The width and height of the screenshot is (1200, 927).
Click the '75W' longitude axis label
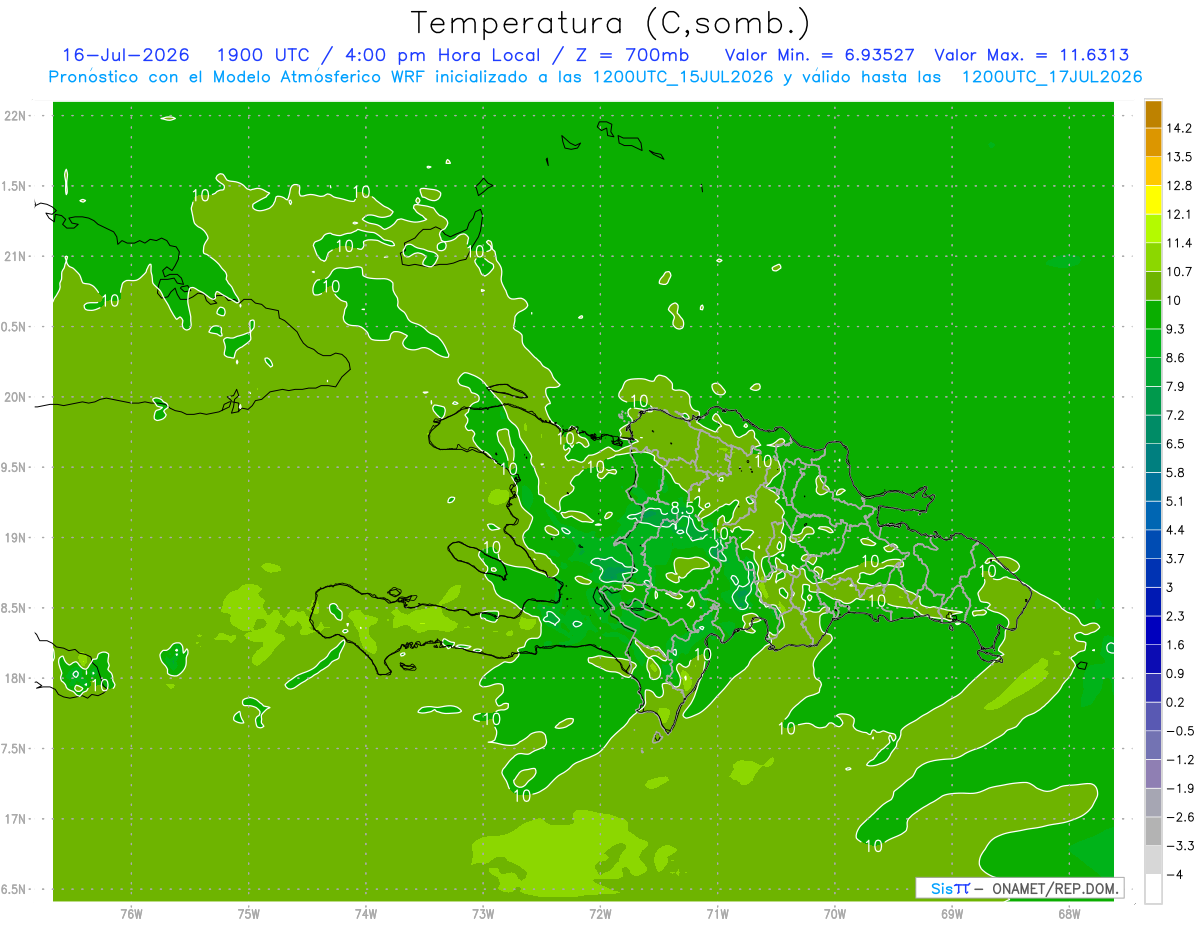point(248,912)
